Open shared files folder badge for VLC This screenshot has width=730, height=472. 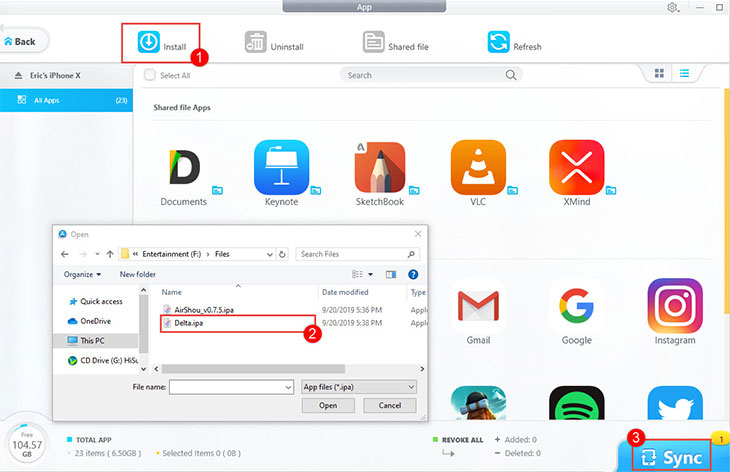[x=513, y=190]
